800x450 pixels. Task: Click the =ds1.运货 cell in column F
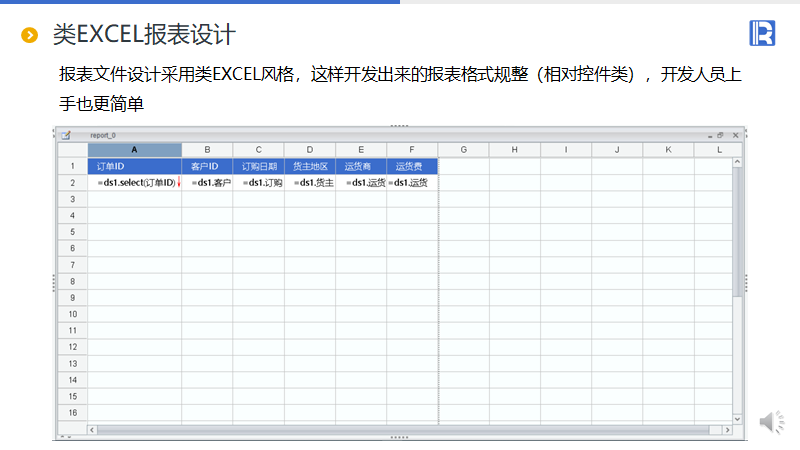tap(412, 183)
